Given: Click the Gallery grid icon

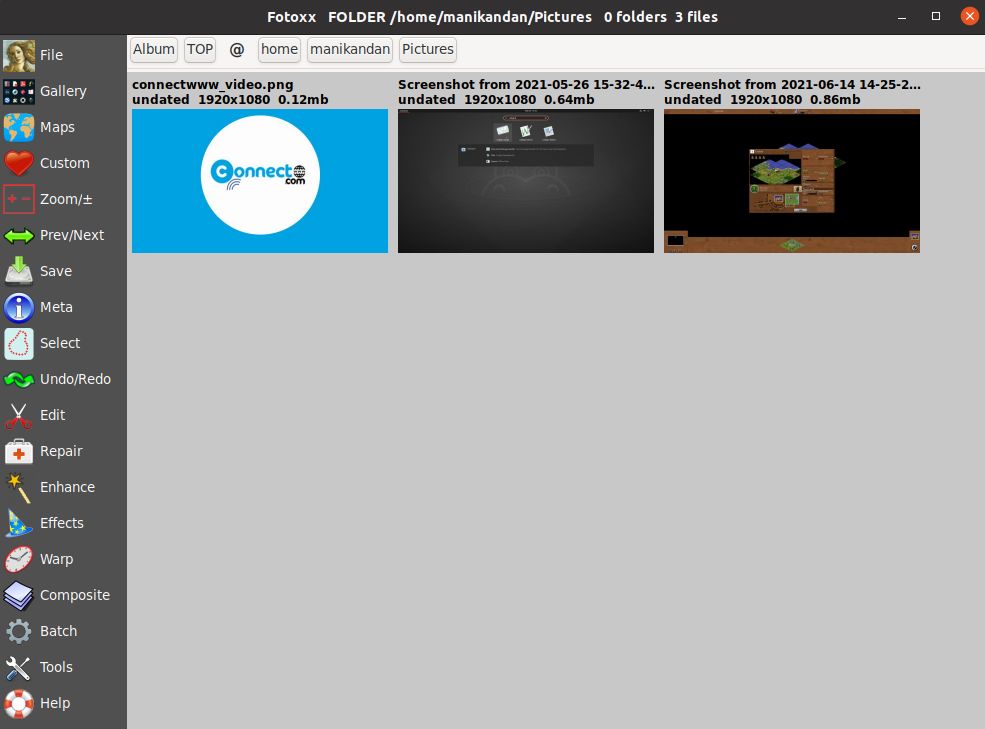Looking at the screenshot, I should pyautogui.click(x=19, y=91).
